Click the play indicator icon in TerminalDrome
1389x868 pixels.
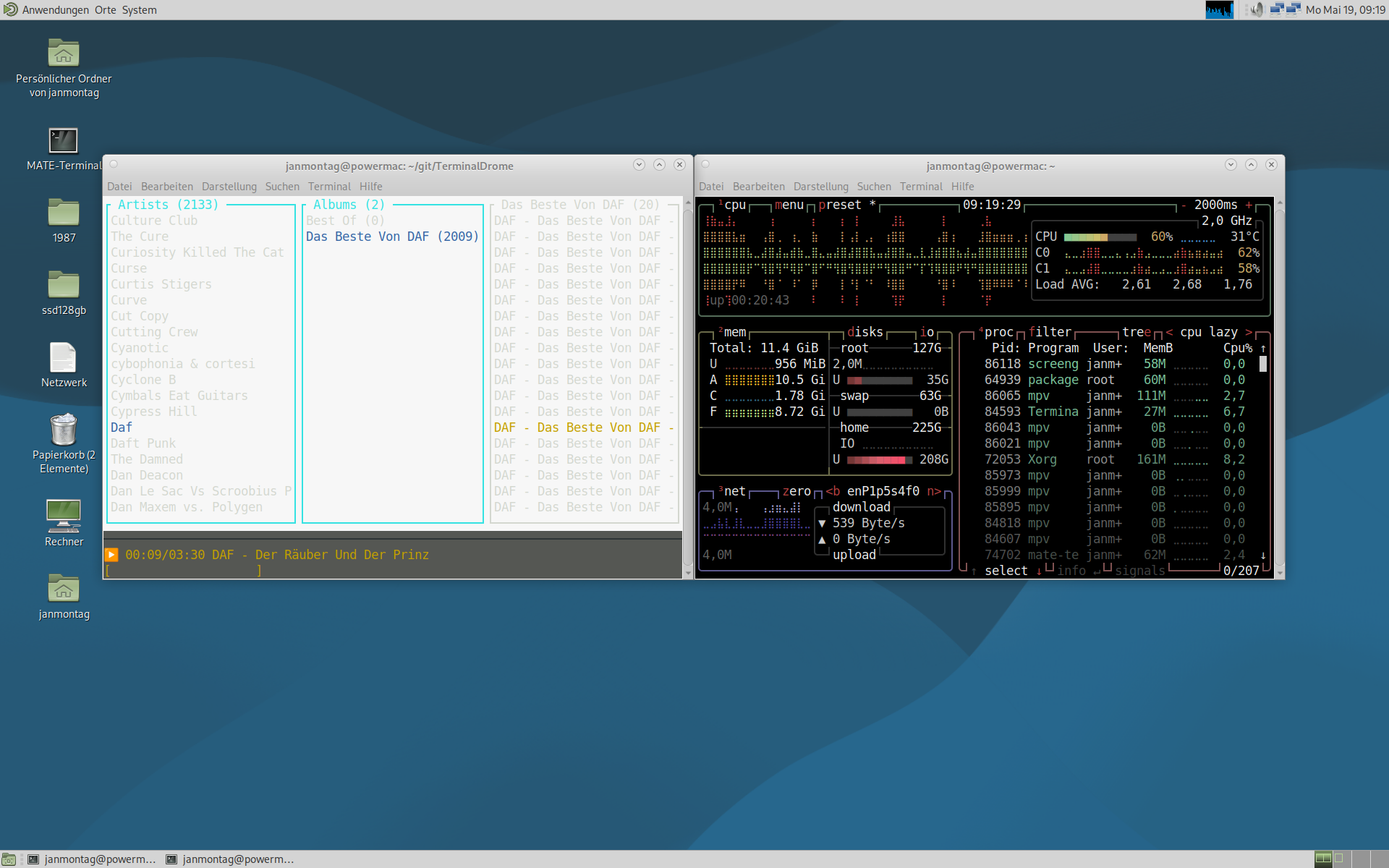pyautogui.click(x=111, y=555)
